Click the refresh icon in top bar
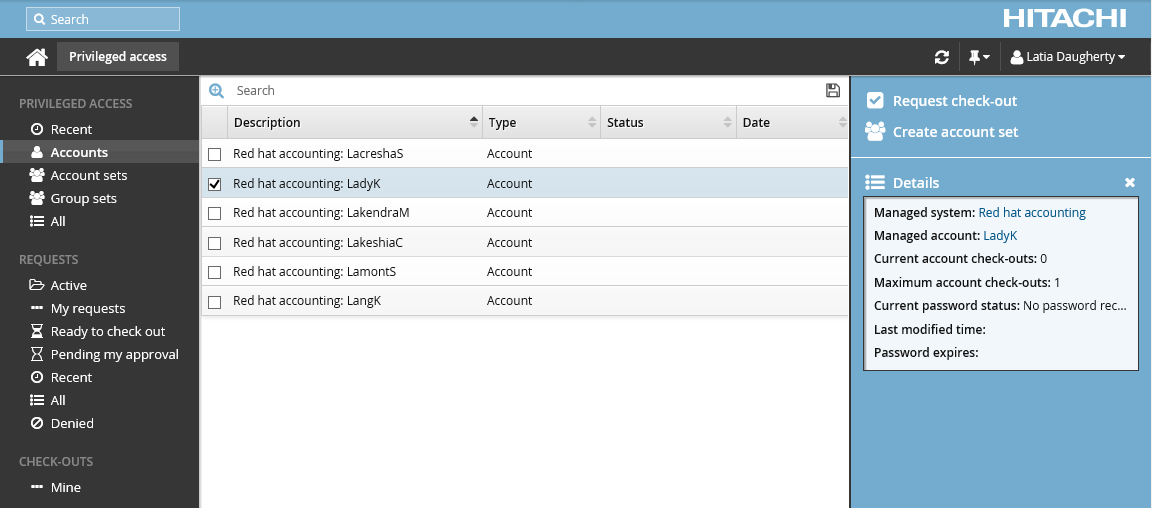 pos(941,57)
